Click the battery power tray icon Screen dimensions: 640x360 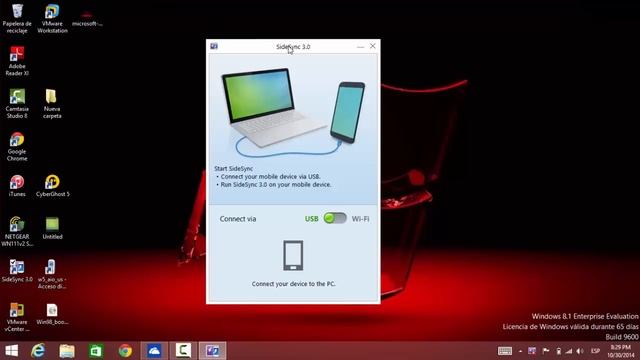tap(558, 351)
